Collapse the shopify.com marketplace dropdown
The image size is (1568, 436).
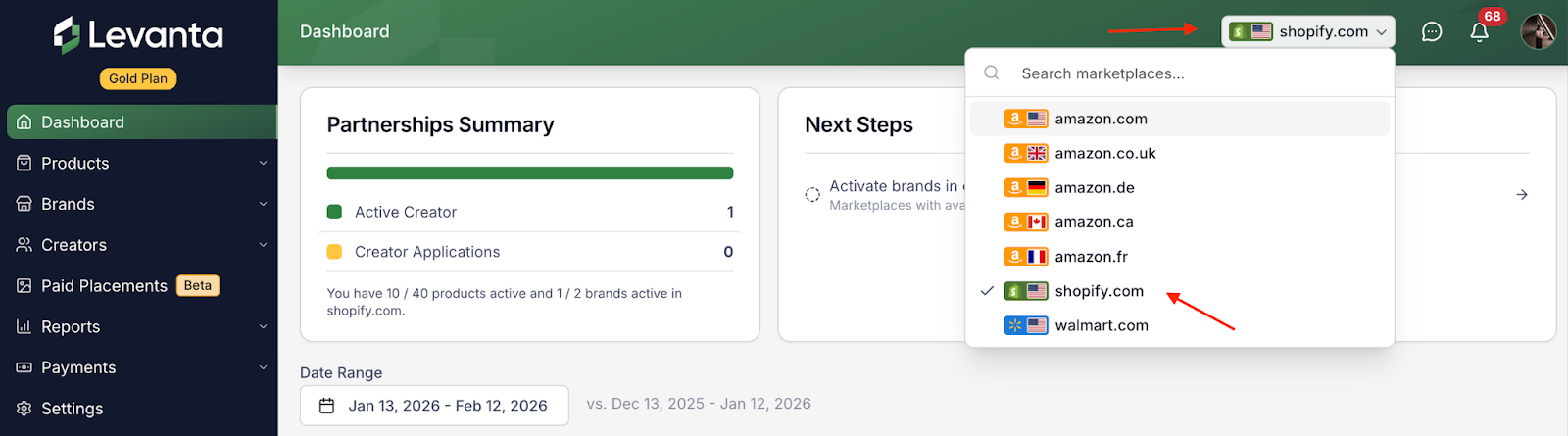point(1307,31)
